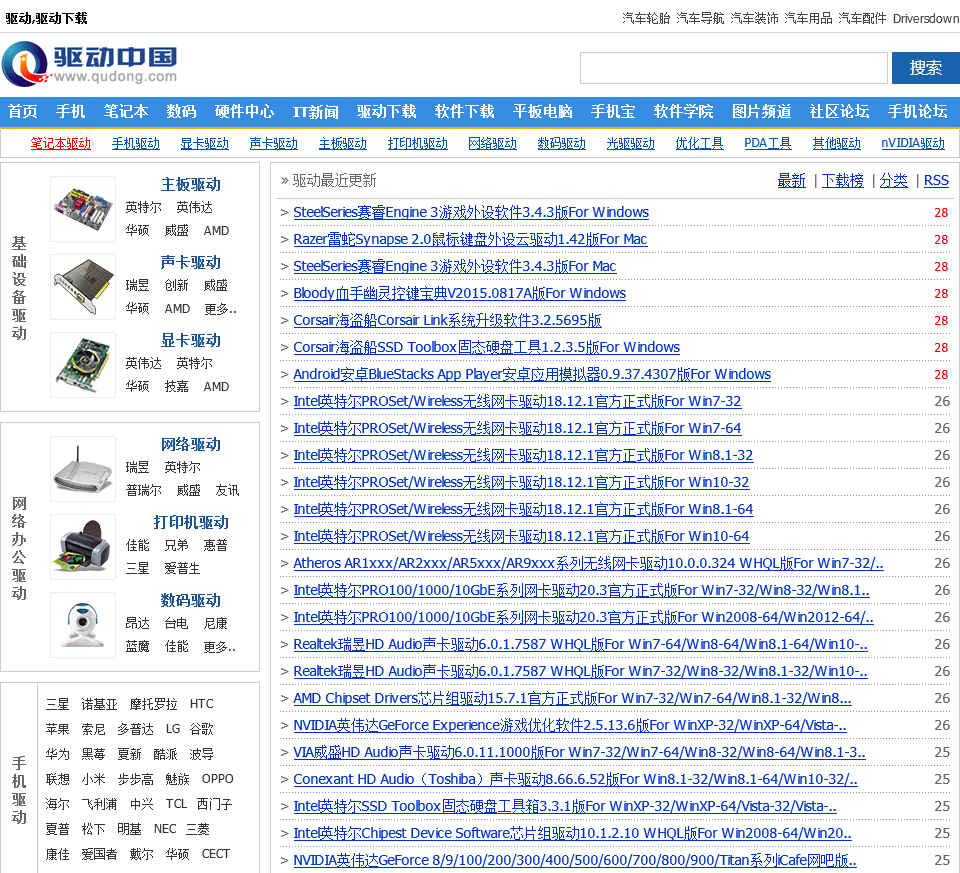Open the printer driver thumbnail image
Viewport: 960px width, 873px height.
(83, 547)
